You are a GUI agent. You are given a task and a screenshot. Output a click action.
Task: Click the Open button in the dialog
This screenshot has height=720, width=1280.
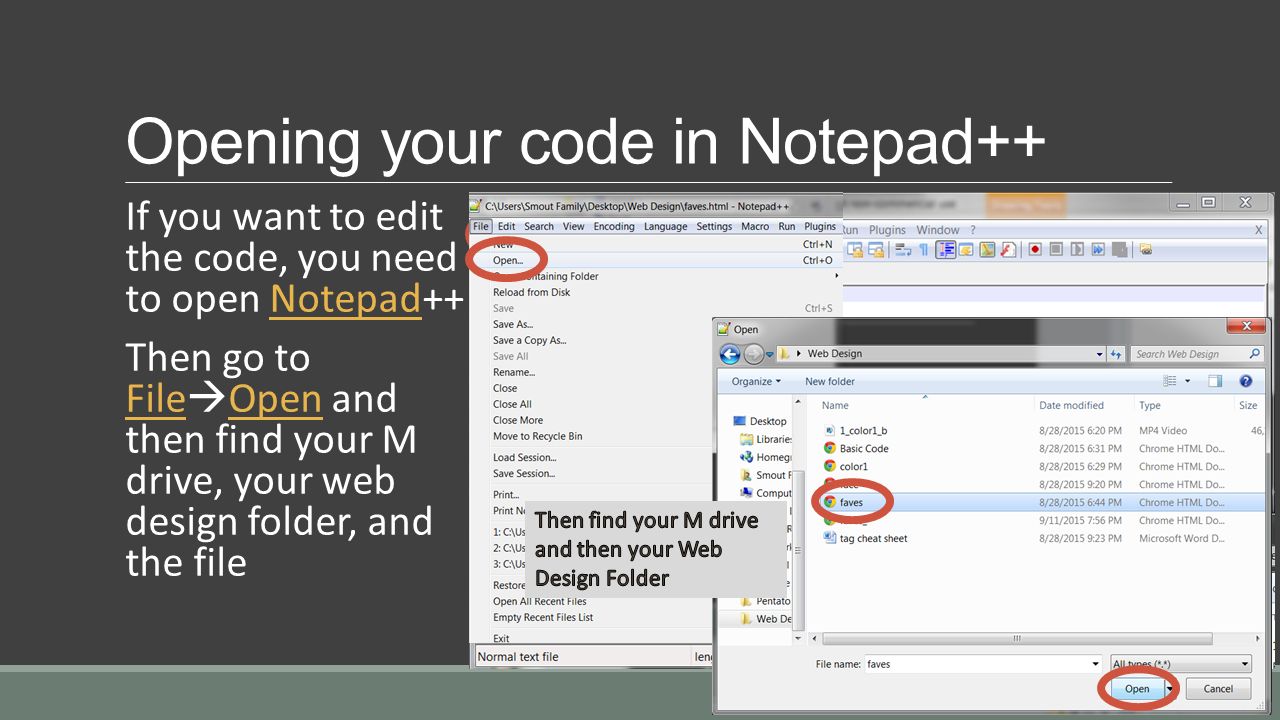(1137, 689)
